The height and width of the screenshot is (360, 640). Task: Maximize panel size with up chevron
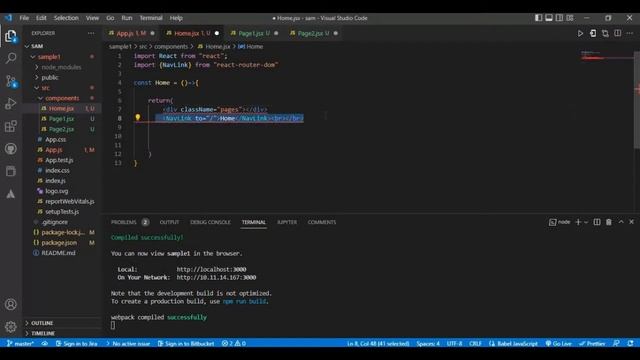(x=621, y=222)
